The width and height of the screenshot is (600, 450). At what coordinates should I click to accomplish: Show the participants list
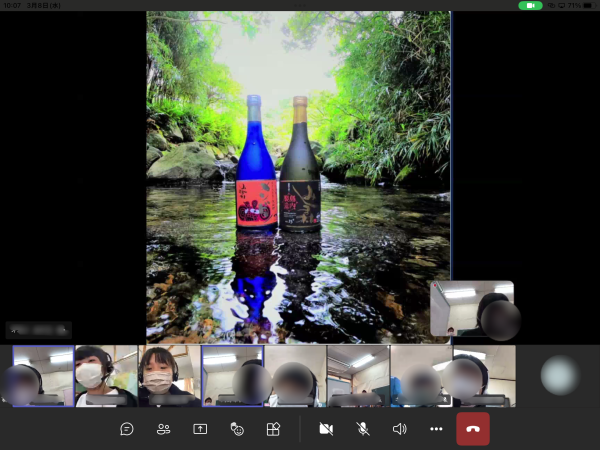click(x=163, y=429)
